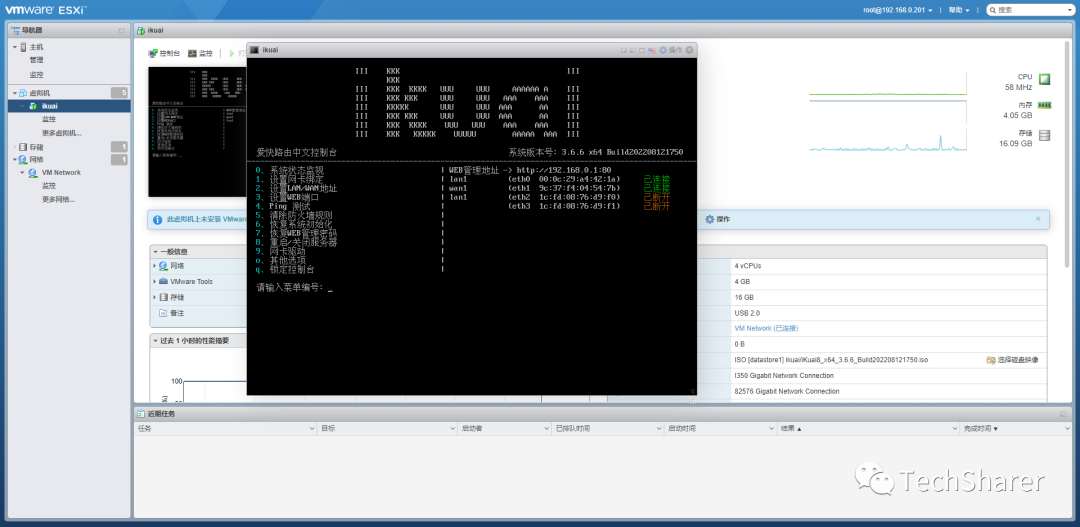Click the keyboard layout flag icon
Viewport: 1080px width, 527px height.
coord(652,50)
